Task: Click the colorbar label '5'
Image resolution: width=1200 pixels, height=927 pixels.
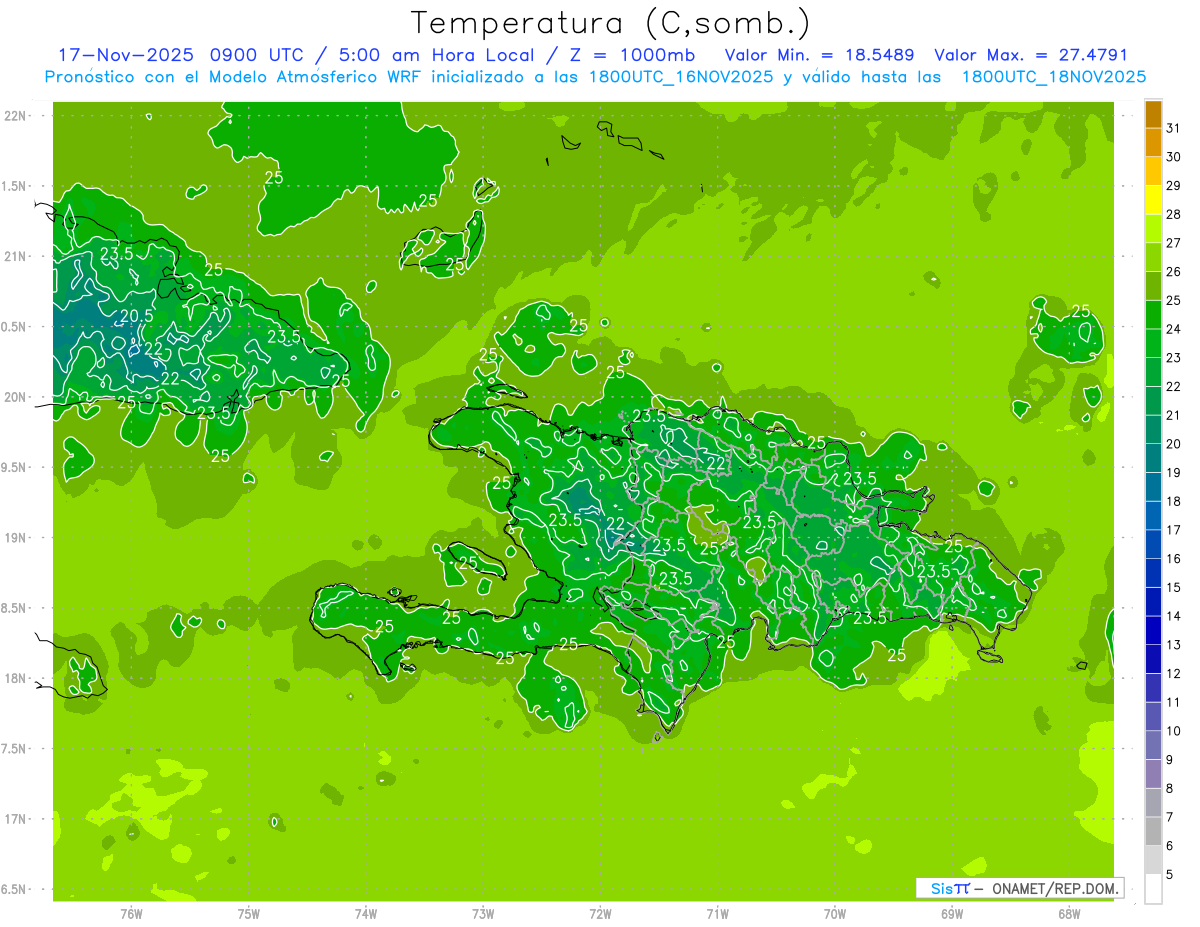Action: point(1171,875)
